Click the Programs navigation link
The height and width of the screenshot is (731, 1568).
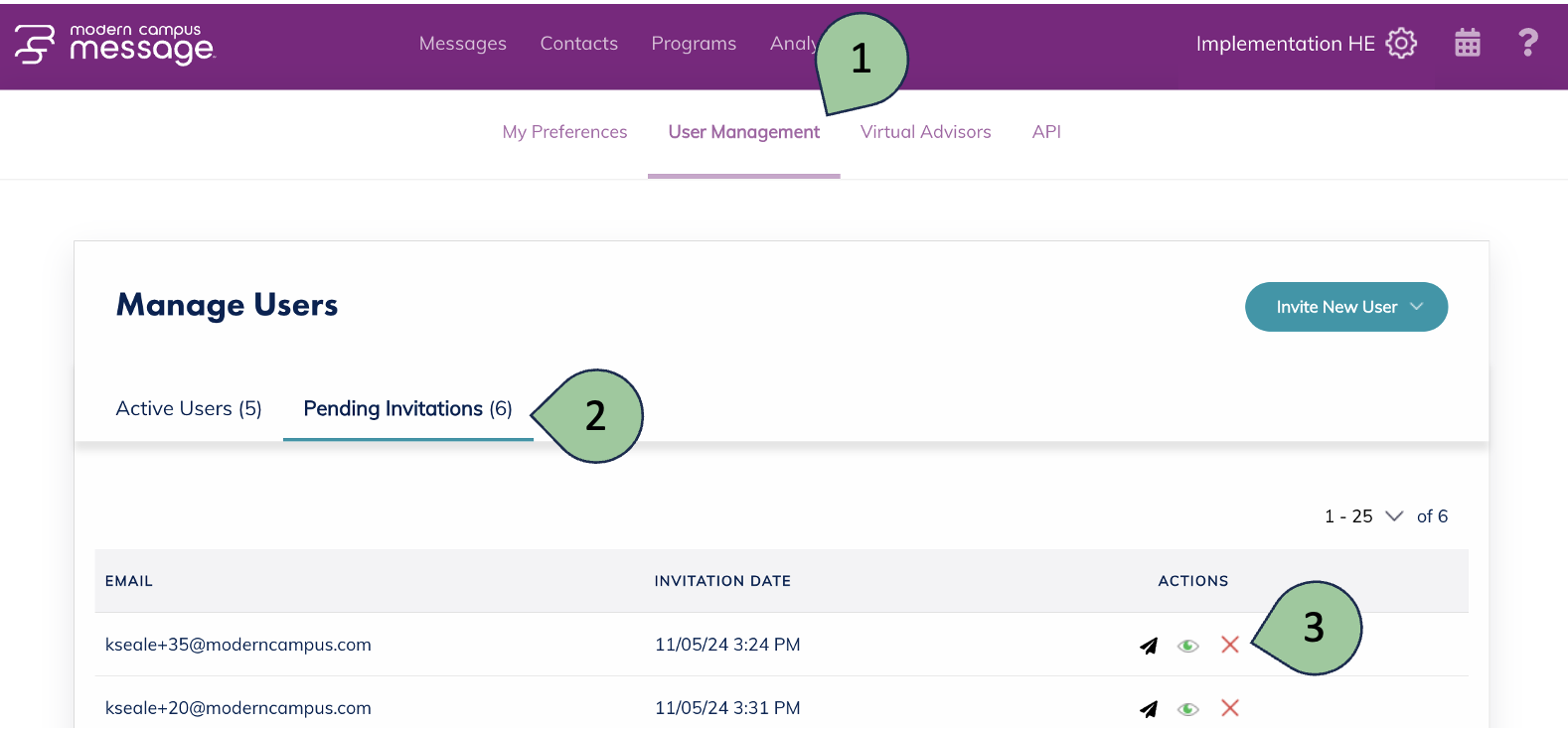click(x=694, y=44)
